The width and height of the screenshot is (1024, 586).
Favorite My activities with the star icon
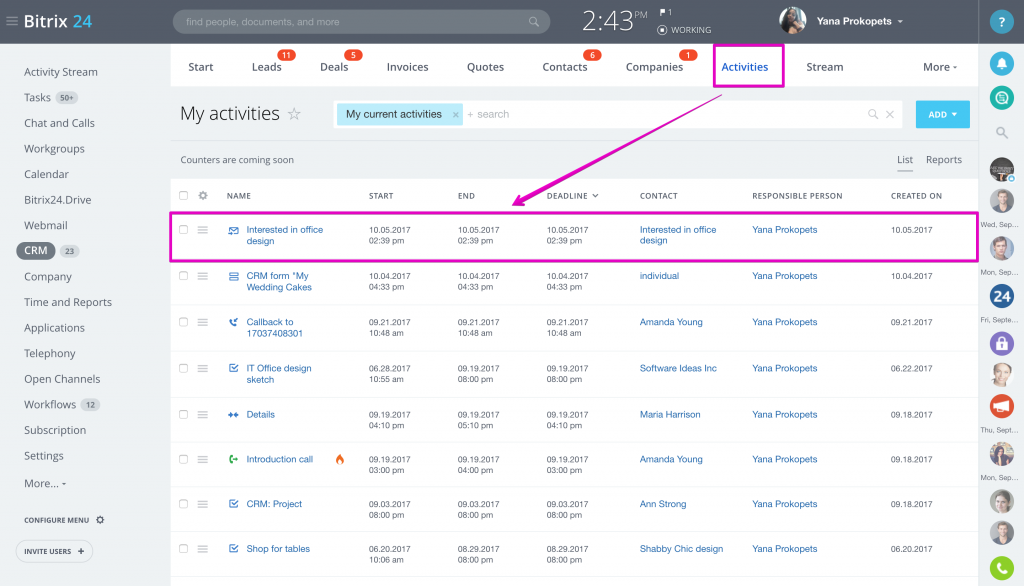[x=295, y=114]
